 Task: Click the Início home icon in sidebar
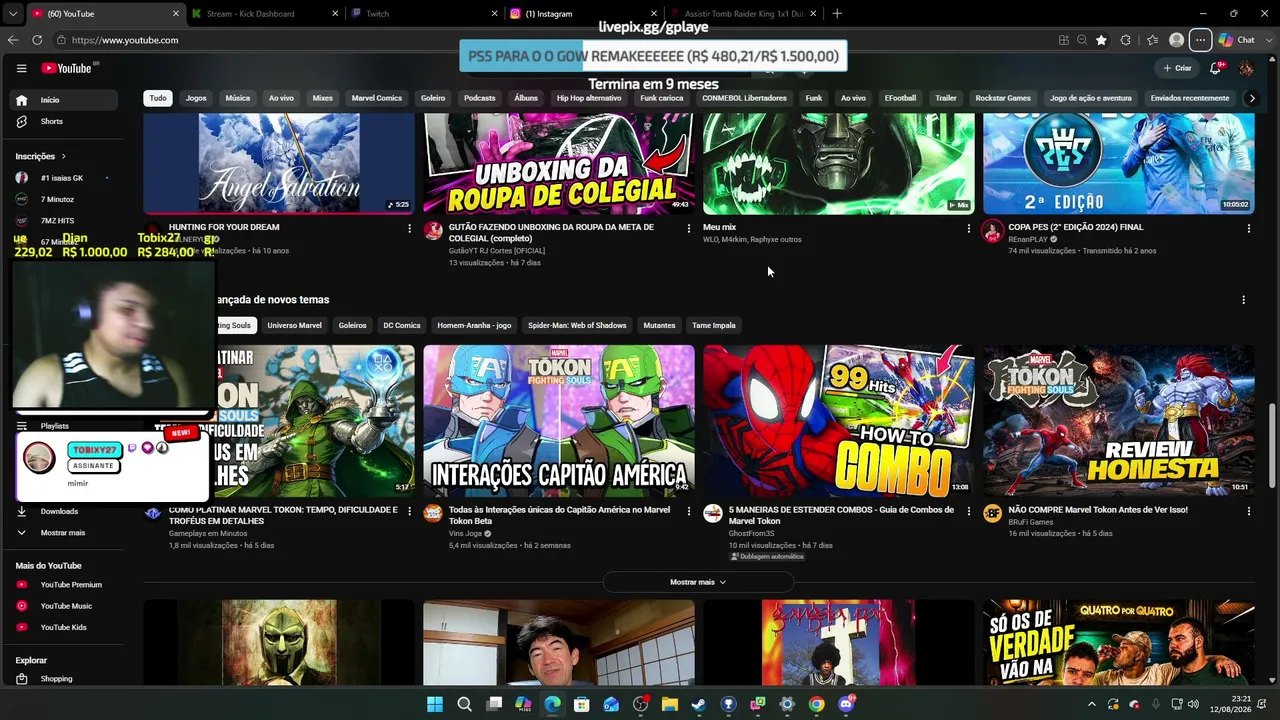tap(21, 100)
